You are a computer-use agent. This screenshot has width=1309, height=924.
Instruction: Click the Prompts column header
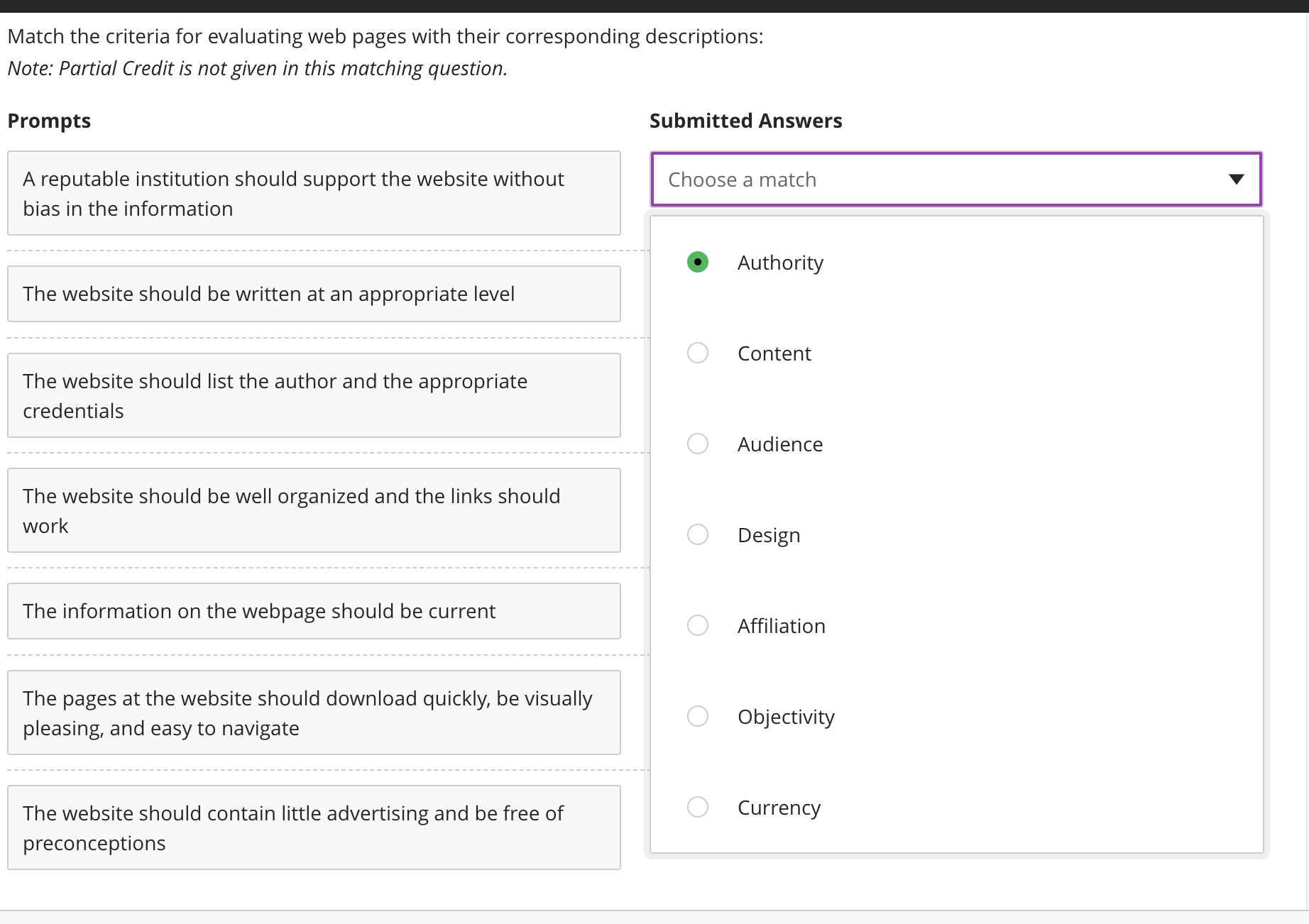49,120
